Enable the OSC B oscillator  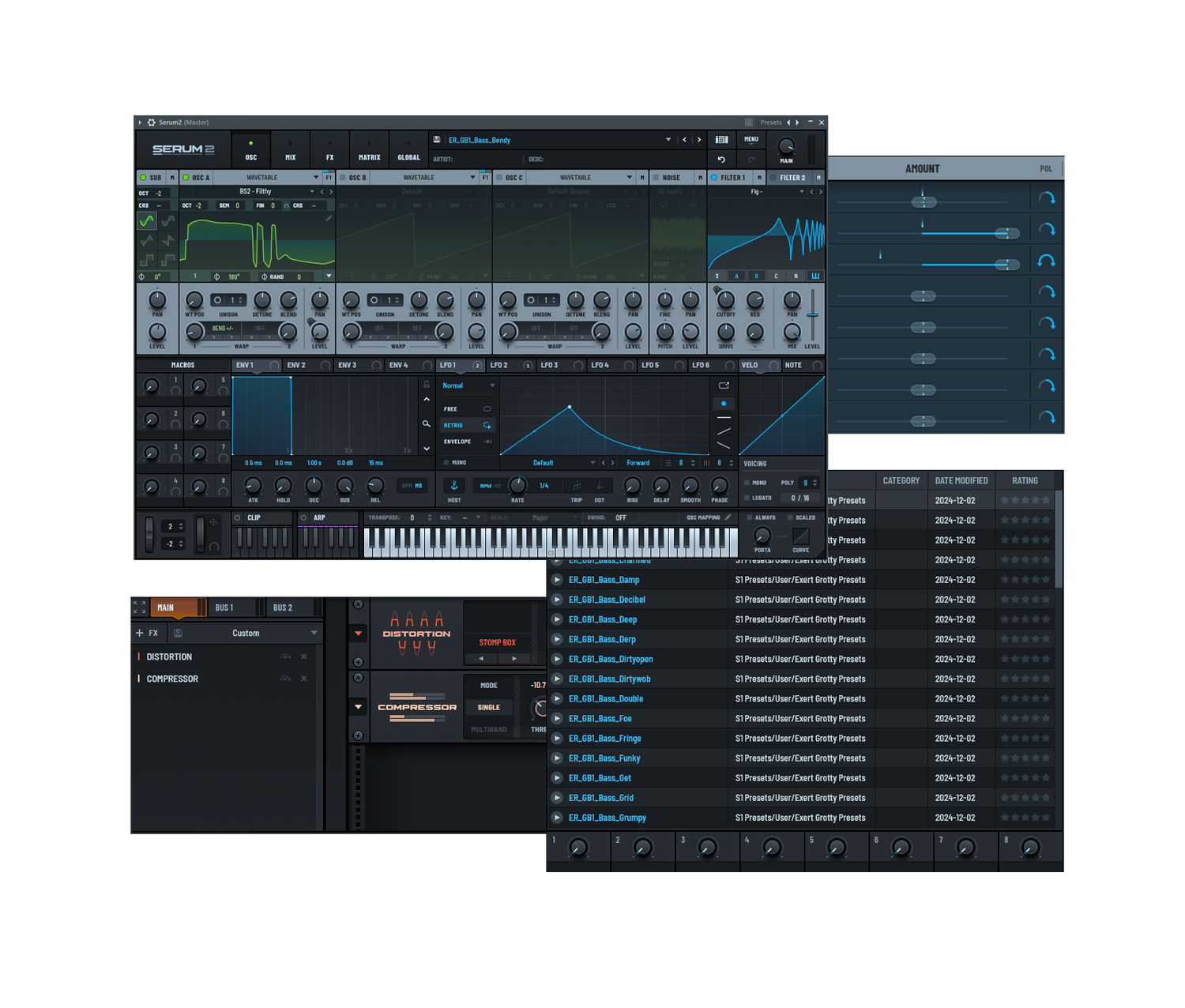pyautogui.click(x=343, y=178)
